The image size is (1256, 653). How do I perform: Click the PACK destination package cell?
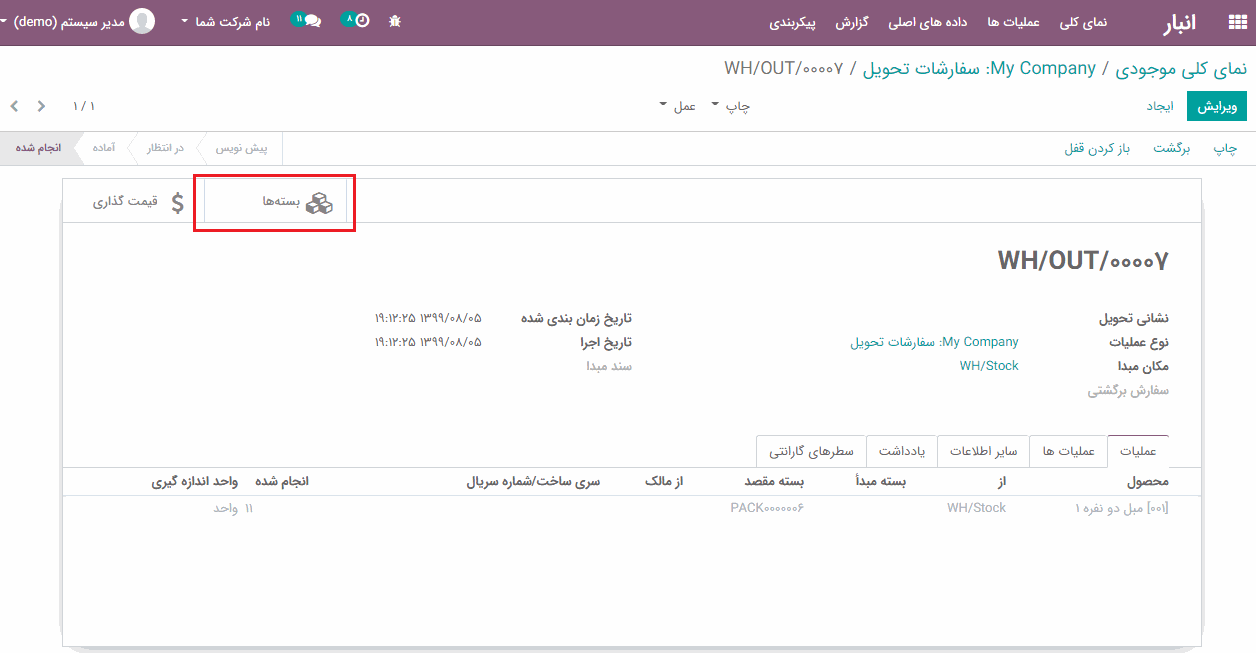767,508
